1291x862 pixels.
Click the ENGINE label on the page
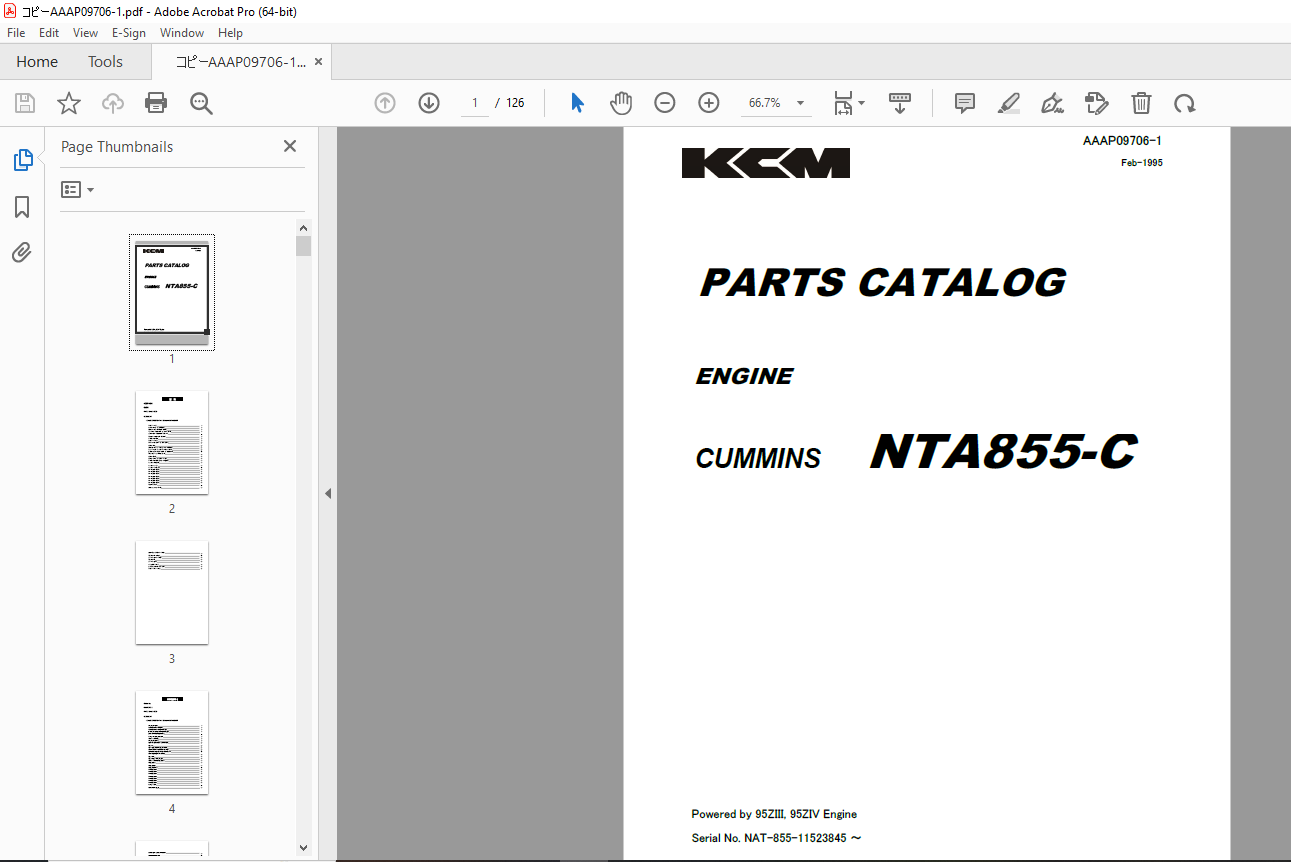(x=744, y=376)
